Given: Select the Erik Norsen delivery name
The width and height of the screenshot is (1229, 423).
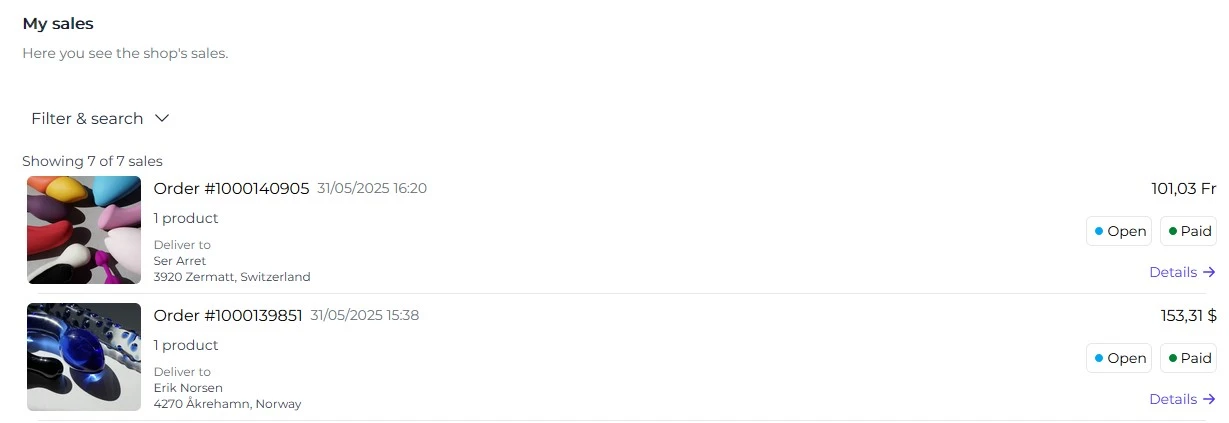Looking at the screenshot, I should (188, 388).
